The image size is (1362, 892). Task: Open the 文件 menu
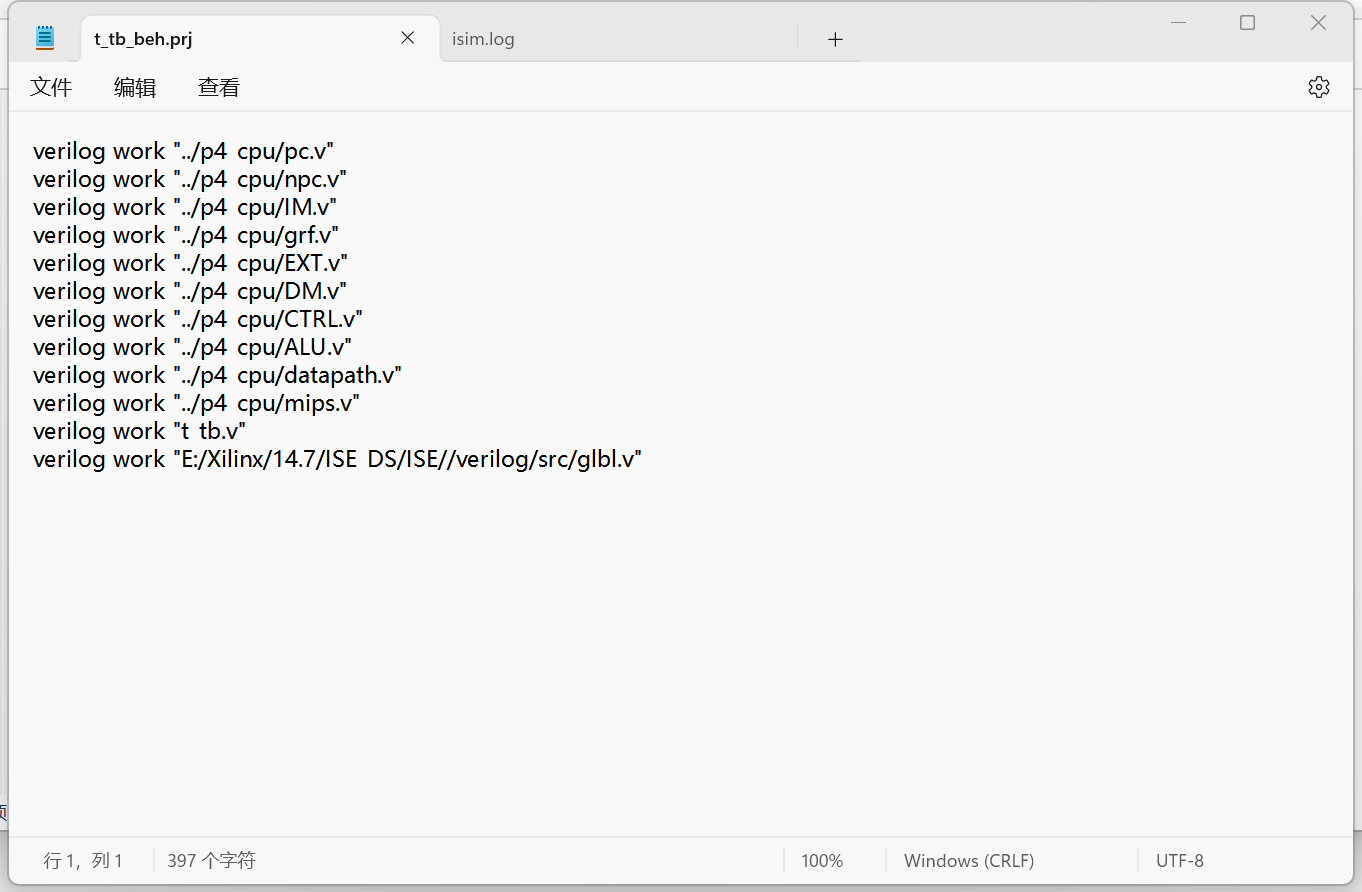point(51,87)
